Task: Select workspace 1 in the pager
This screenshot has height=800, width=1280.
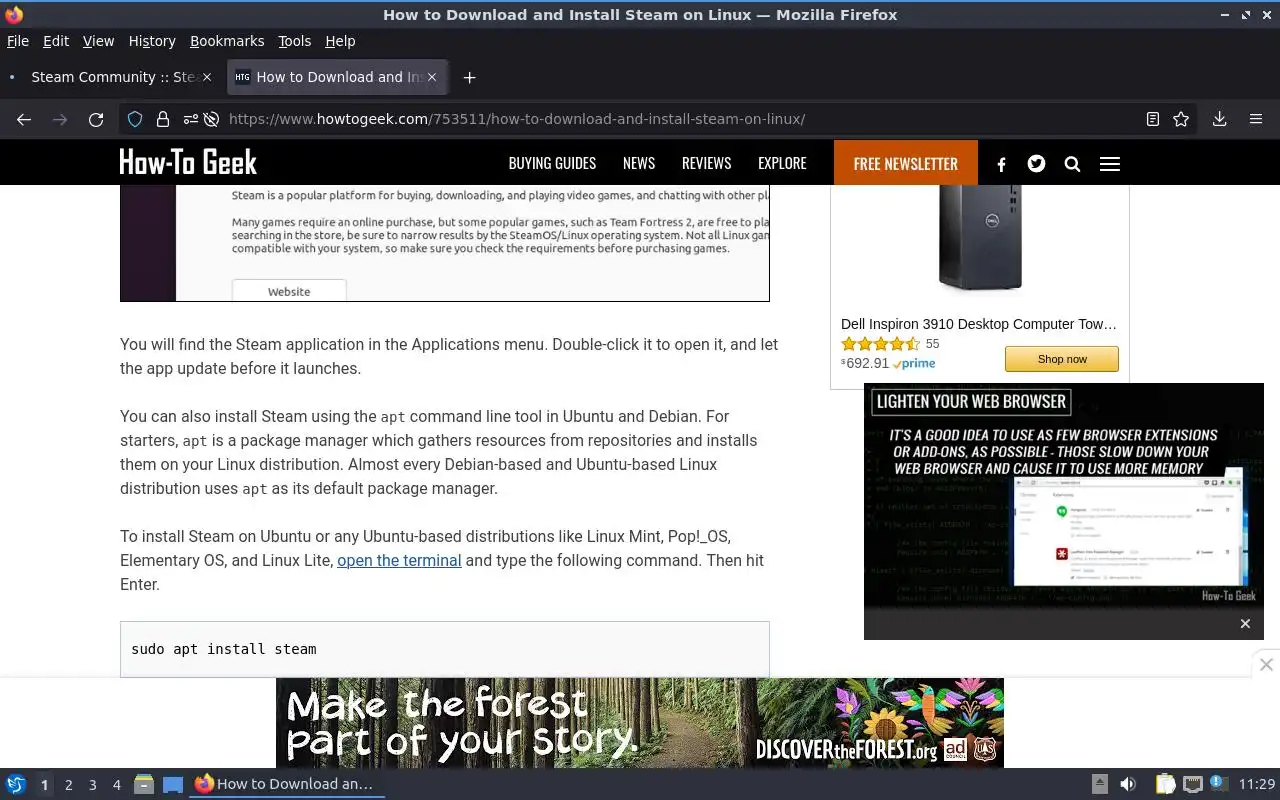Action: click(44, 785)
